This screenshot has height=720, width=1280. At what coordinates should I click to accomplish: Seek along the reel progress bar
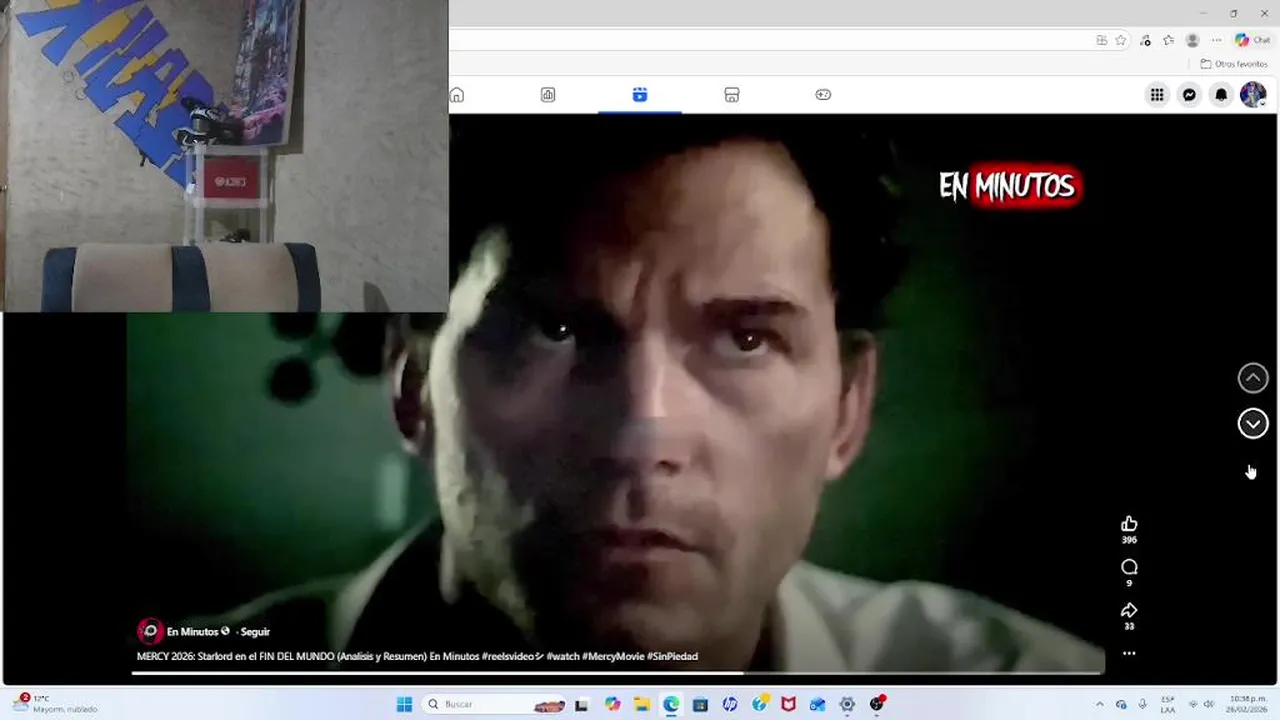618,673
